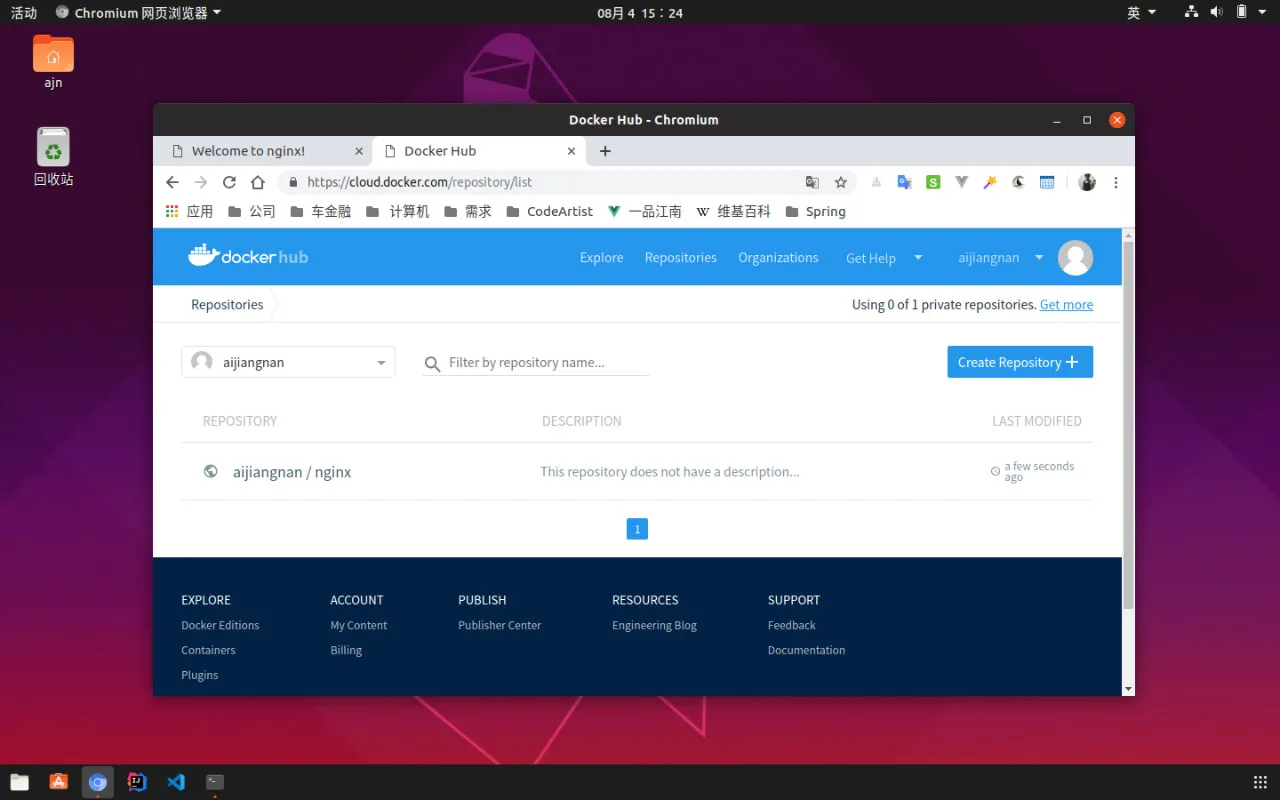Launch Files from the taskbar
This screenshot has height=800, width=1280.
19,782
